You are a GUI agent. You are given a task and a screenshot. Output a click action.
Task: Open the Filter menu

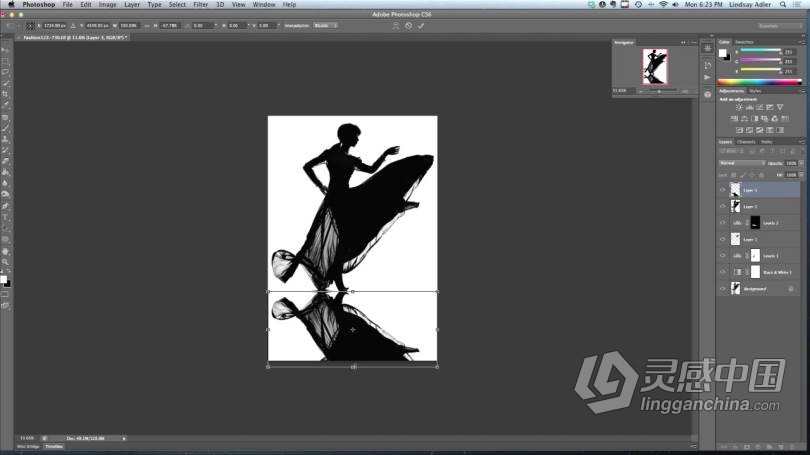[200, 5]
